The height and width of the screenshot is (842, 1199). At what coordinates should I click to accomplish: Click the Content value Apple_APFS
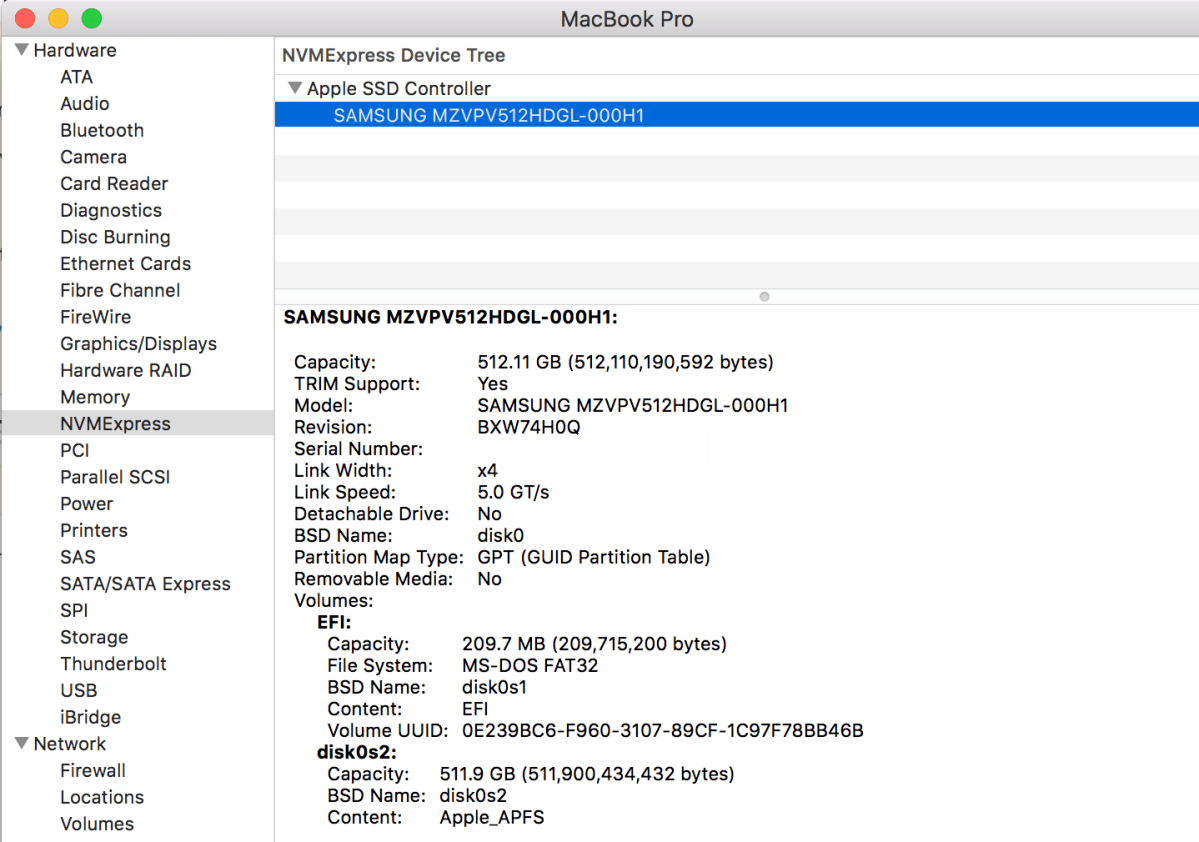click(x=492, y=818)
